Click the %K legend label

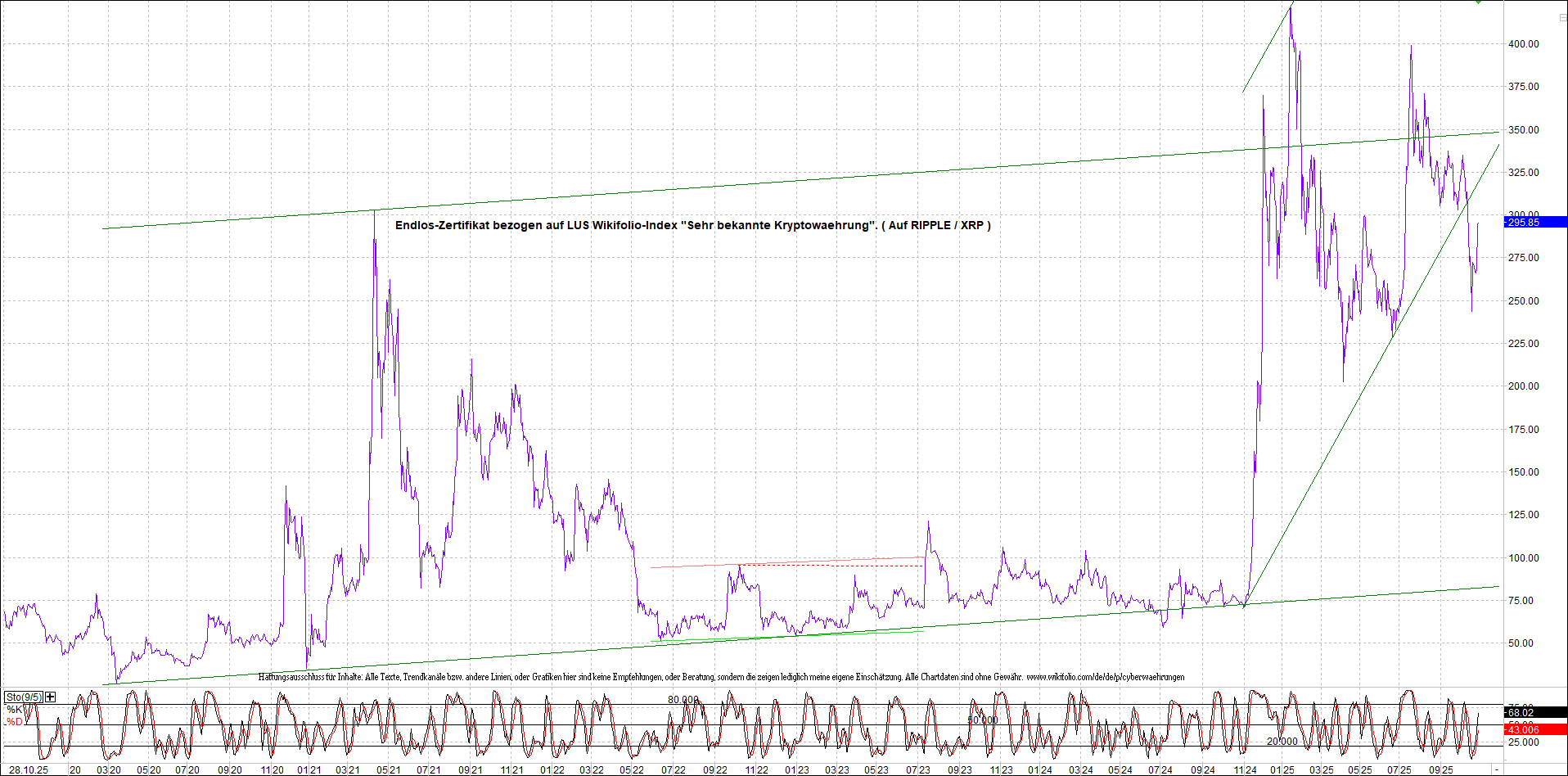click(x=15, y=710)
